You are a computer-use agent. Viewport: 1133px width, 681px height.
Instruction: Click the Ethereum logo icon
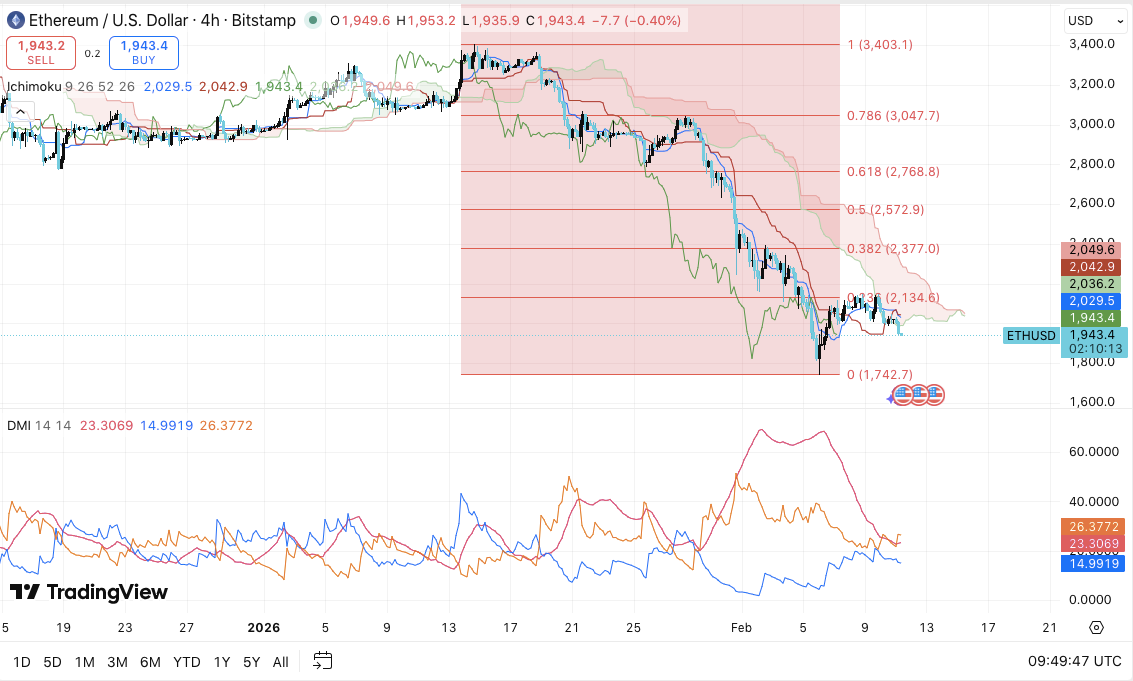click(x=15, y=20)
